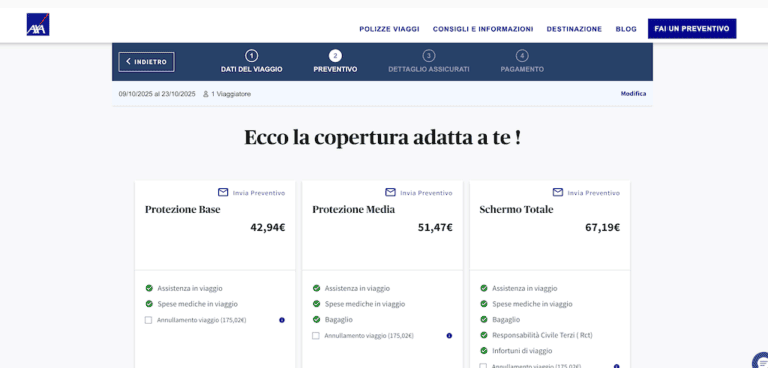Click the Fai un Preventivo button

pyautogui.click(x=692, y=29)
